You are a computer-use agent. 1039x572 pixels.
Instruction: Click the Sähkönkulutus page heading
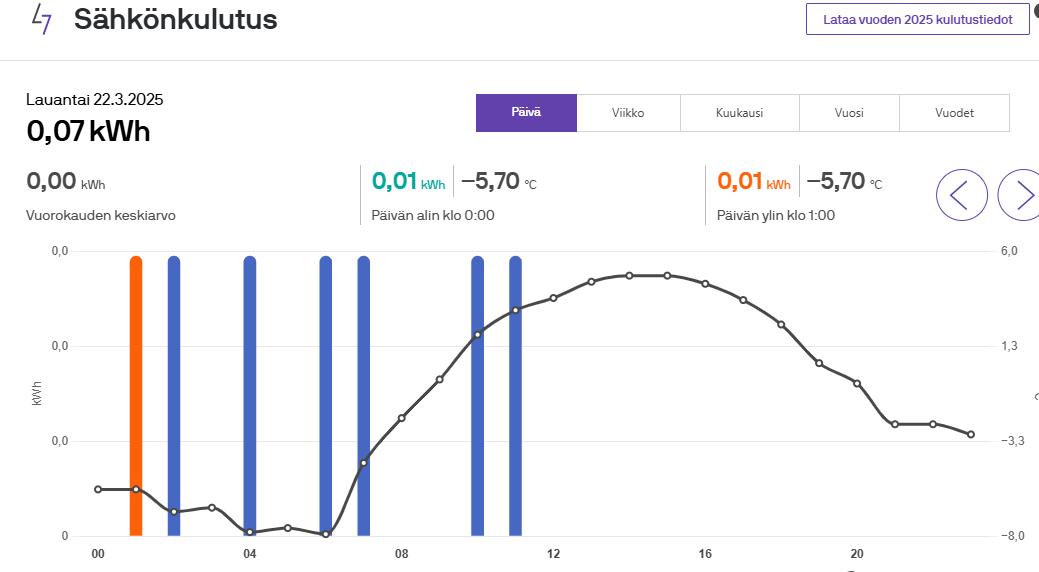(175, 18)
